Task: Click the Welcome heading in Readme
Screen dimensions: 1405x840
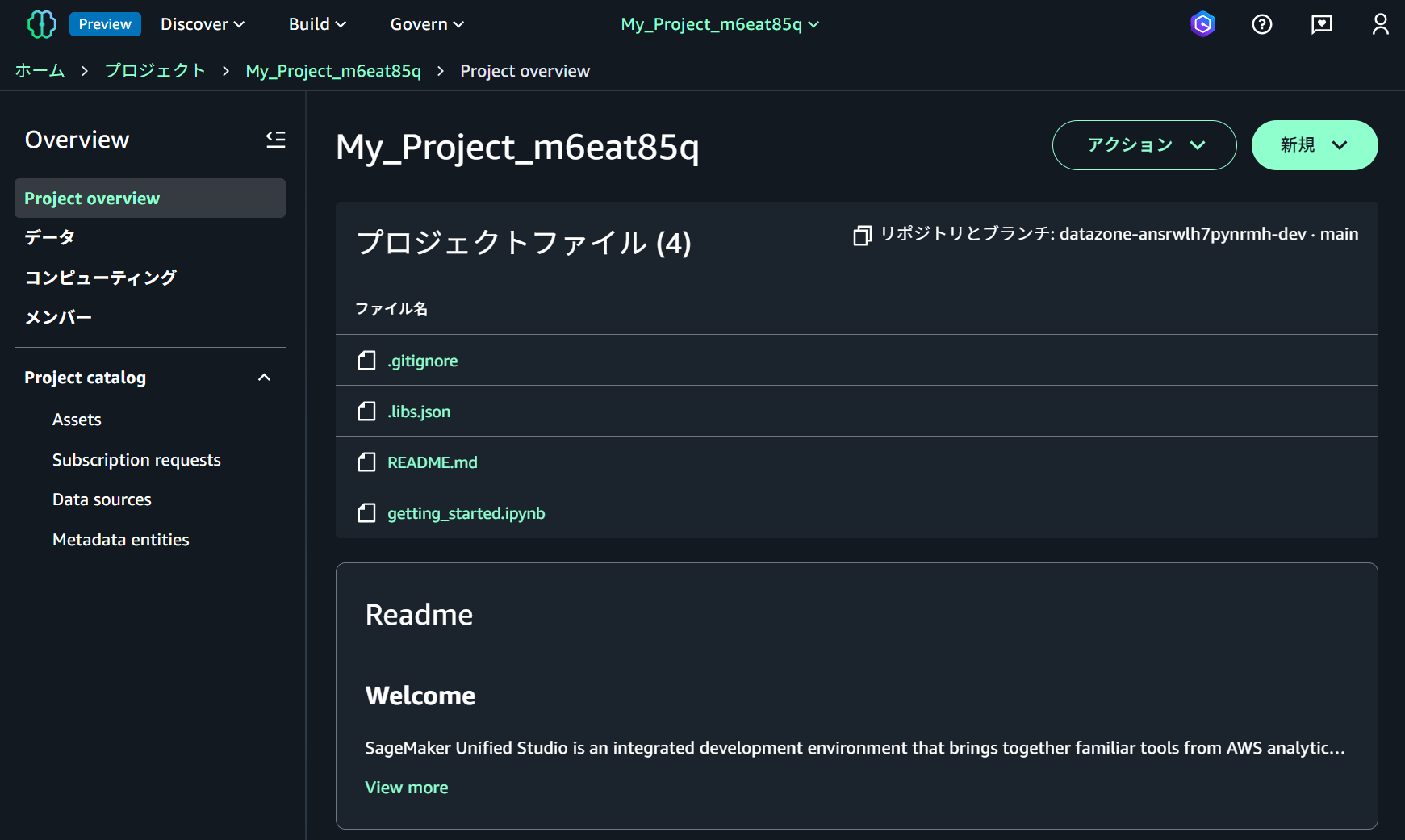Action: coord(420,696)
